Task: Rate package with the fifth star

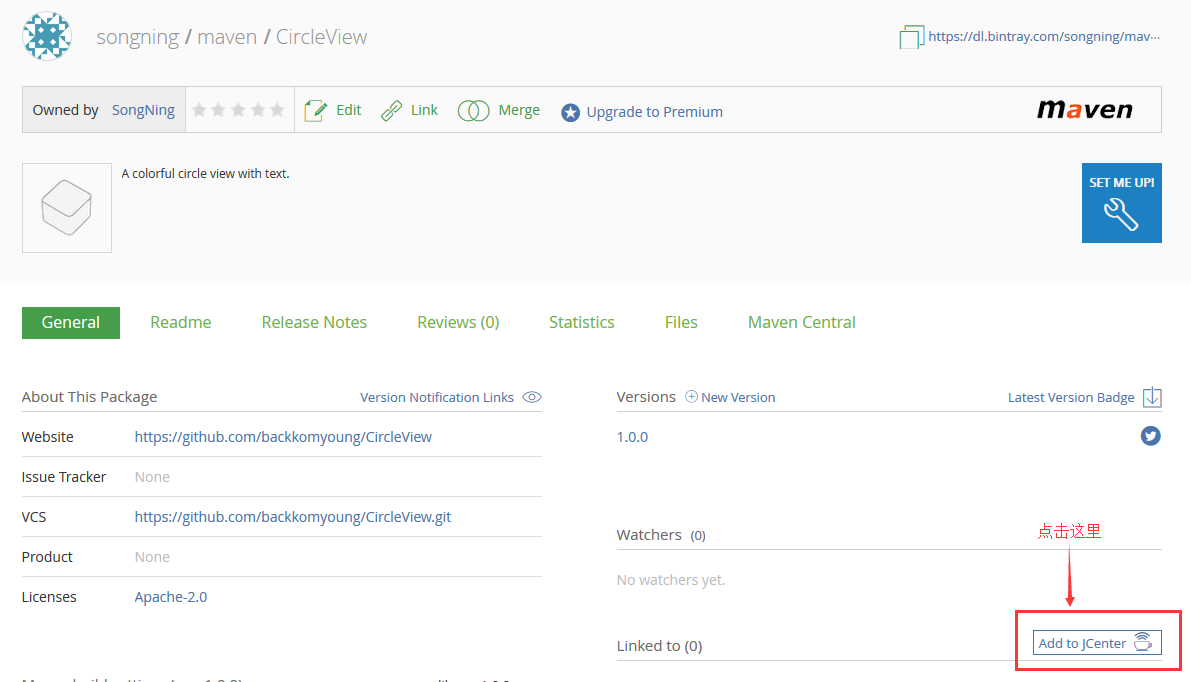Action: tap(277, 110)
